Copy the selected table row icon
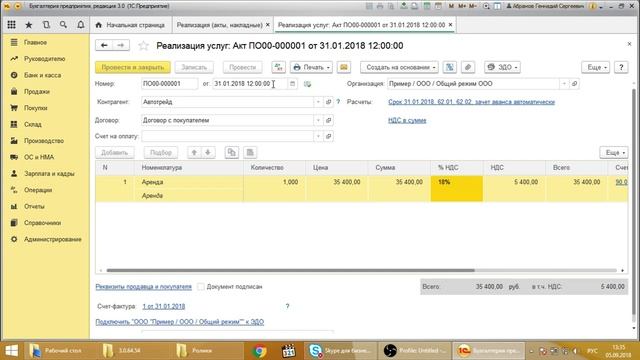The width and height of the screenshot is (640, 360). point(232,153)
